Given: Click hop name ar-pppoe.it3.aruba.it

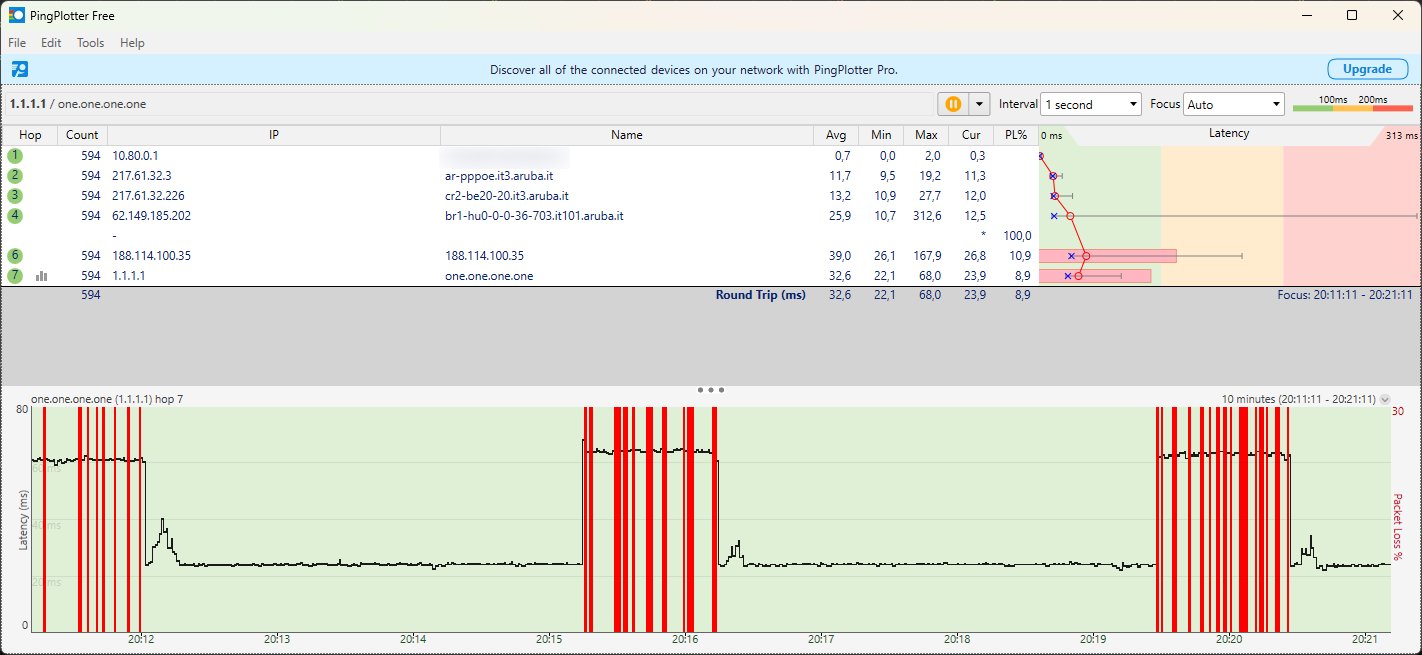Looking at the screenshot, I should click(499, 176).
